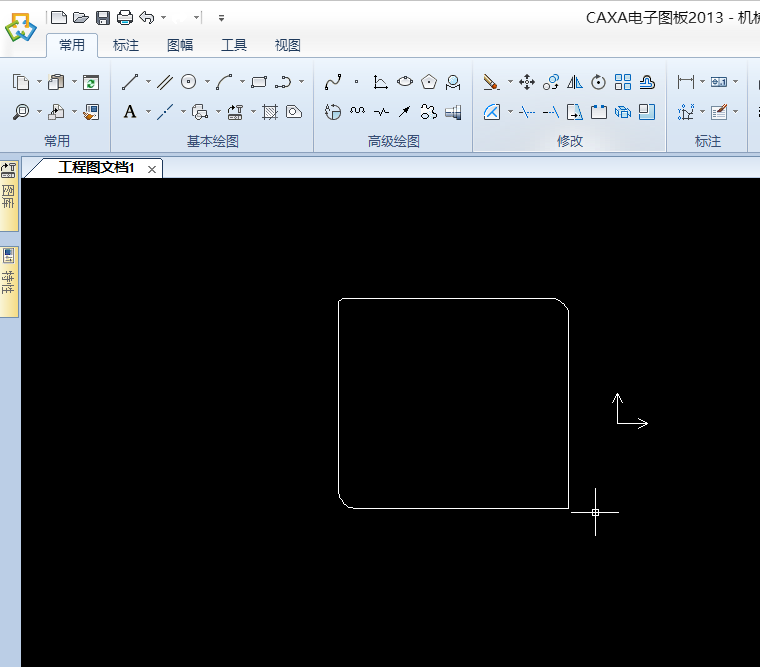Select the Polygon tool
Screen dimensions: 760x667
point(429,82)
